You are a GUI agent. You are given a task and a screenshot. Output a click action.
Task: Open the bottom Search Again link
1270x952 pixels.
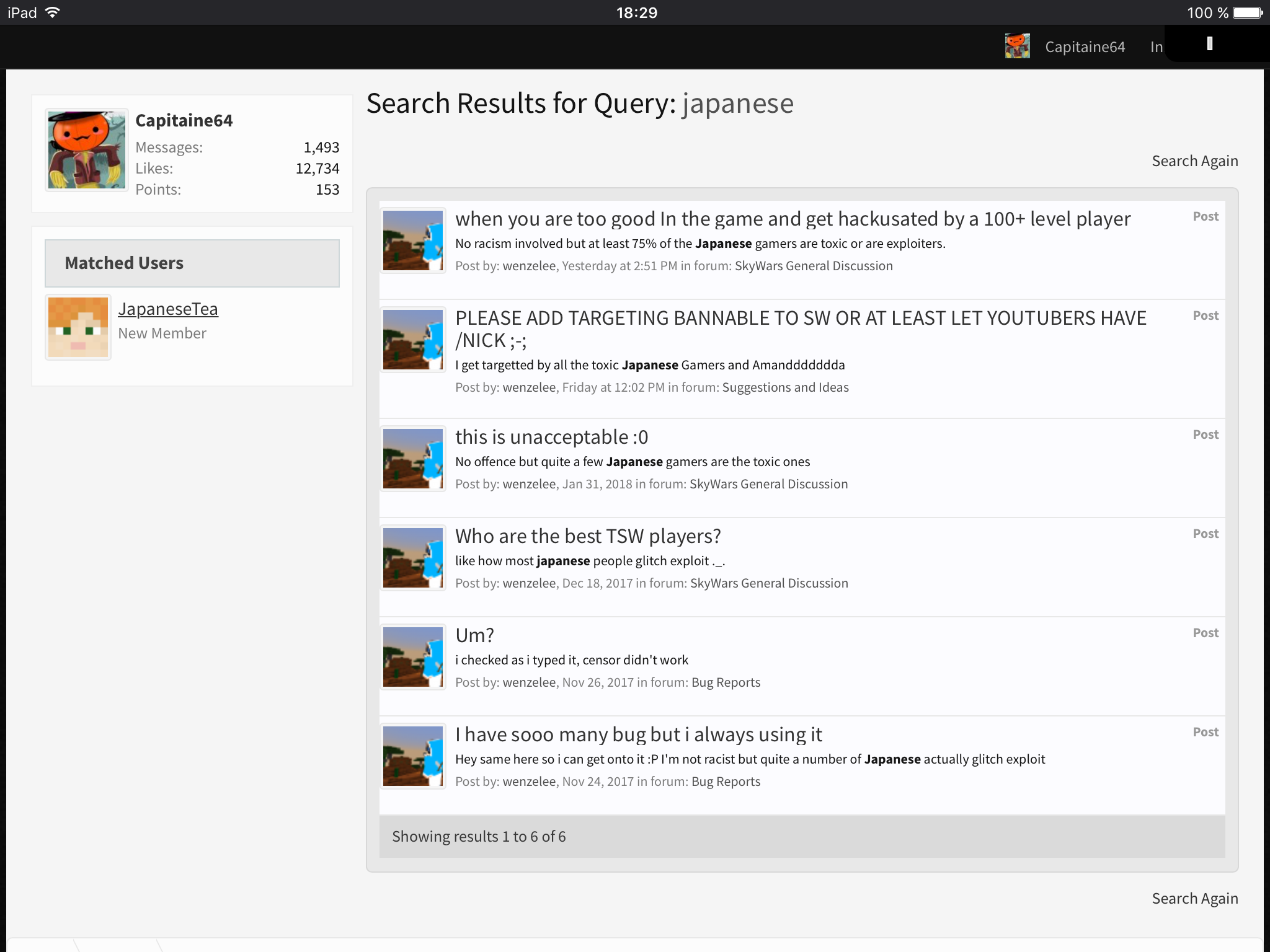click(x=1195, y=899)
